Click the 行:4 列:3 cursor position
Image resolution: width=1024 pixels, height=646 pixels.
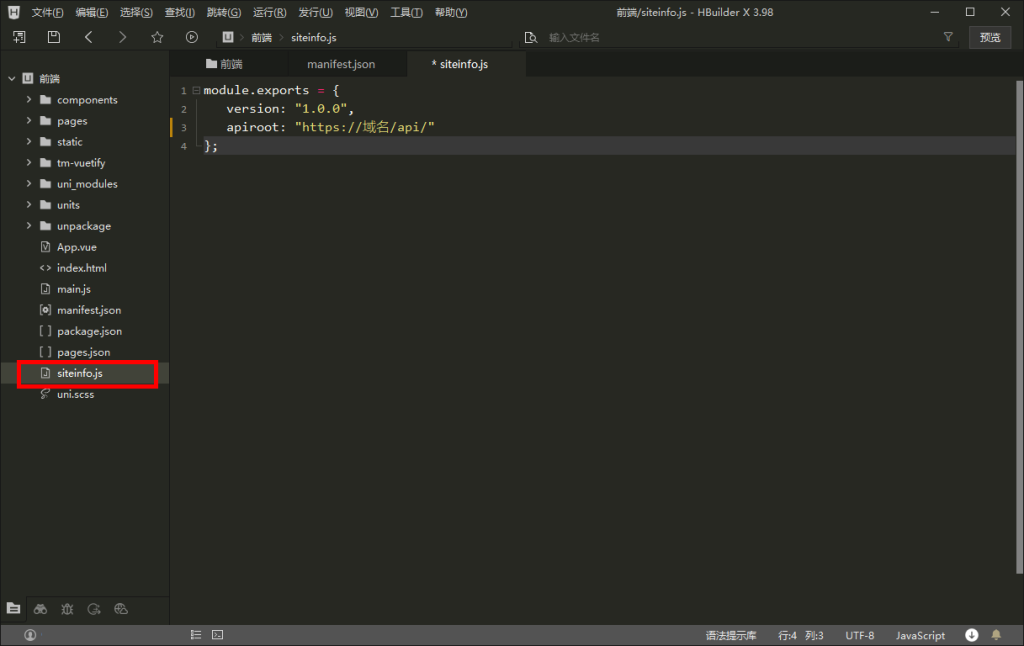click(801, 636)
